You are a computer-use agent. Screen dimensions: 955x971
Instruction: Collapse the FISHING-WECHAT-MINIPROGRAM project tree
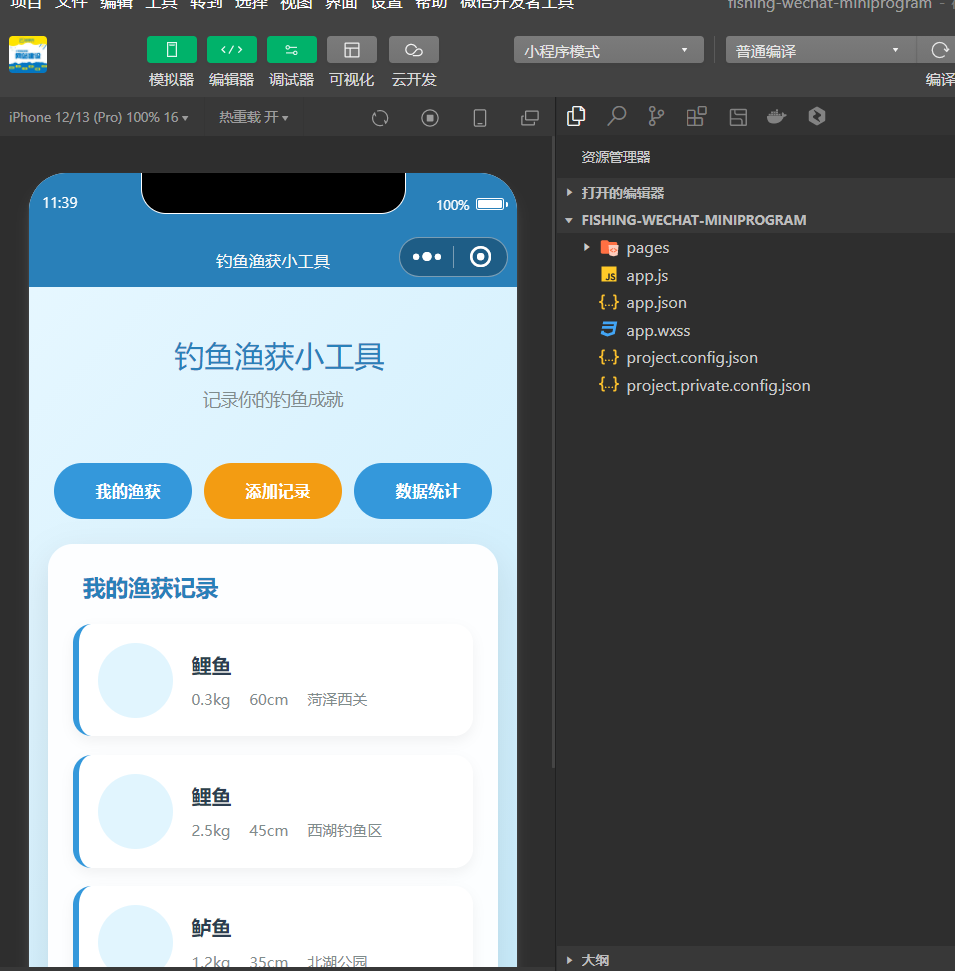[756, 220]
